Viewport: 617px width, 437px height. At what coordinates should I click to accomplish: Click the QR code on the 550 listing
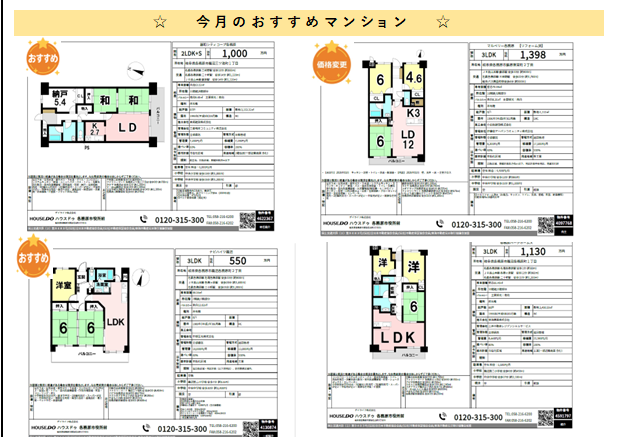250,429
